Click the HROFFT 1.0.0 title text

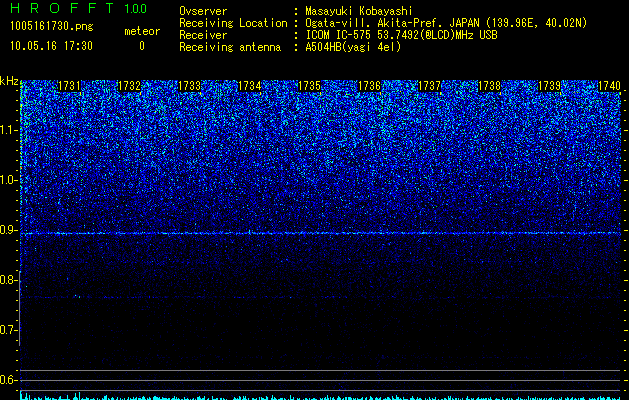point(78,8)
